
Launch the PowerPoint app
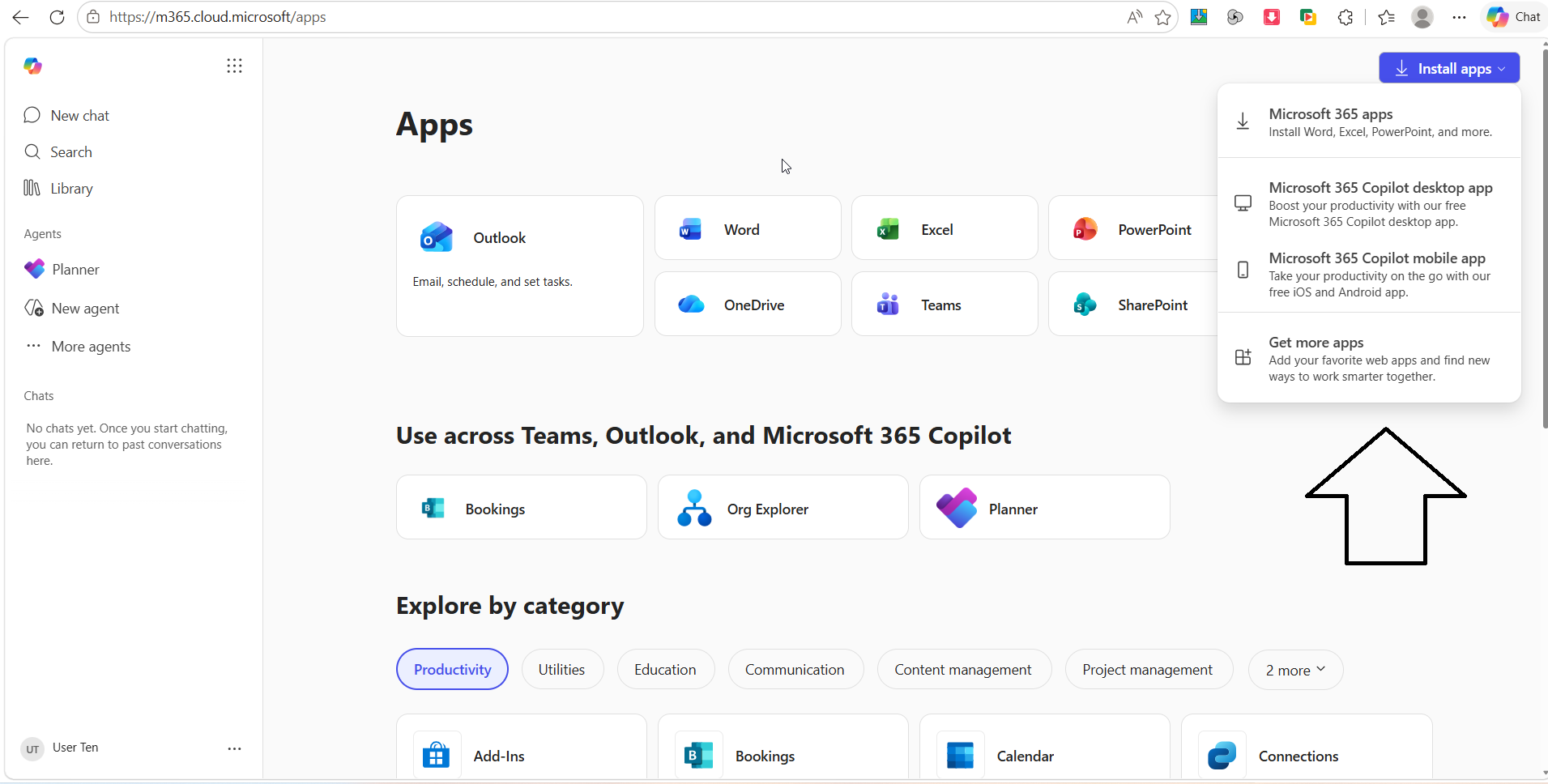tap(1134, 228)
